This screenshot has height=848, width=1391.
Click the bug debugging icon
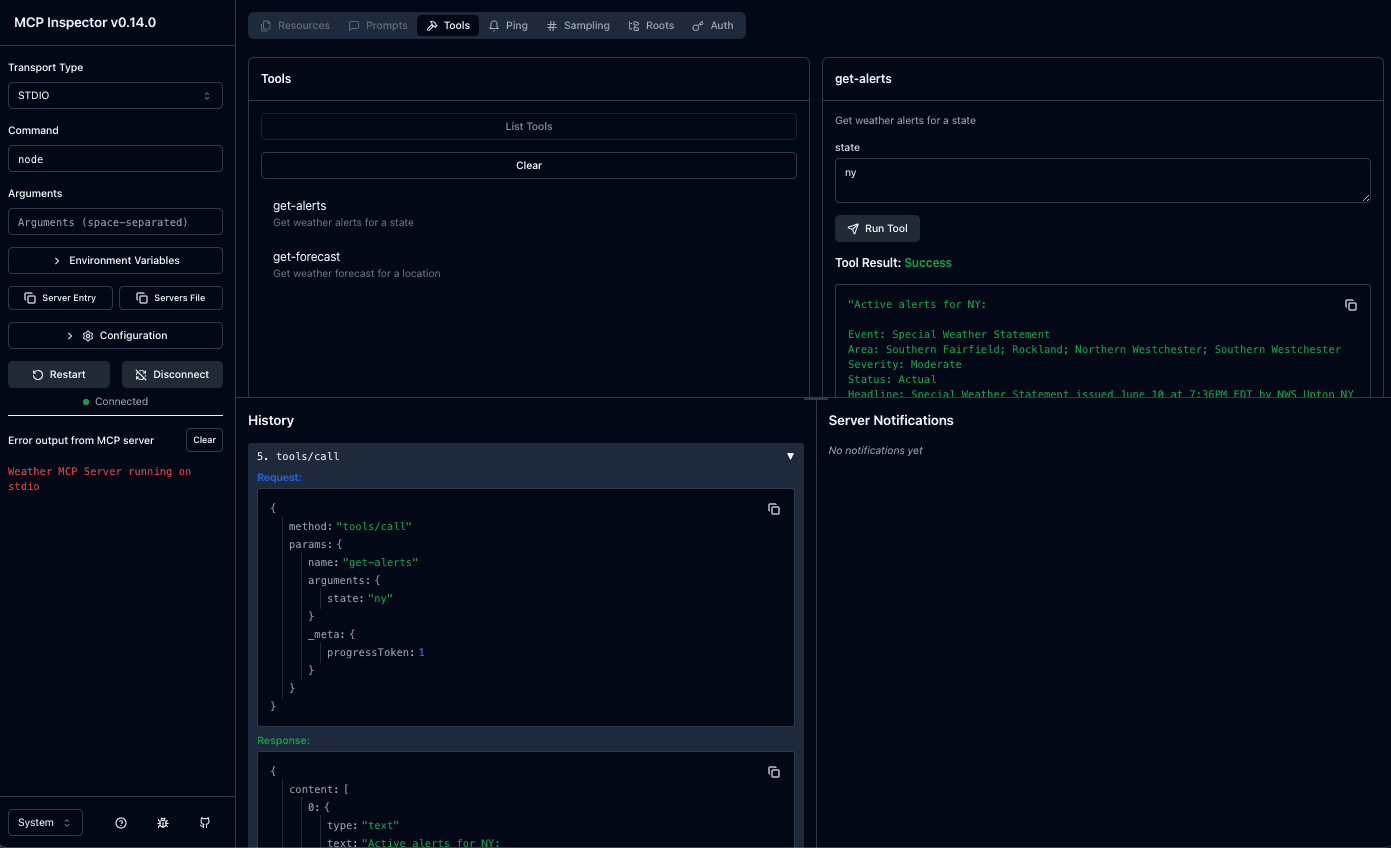163,823
